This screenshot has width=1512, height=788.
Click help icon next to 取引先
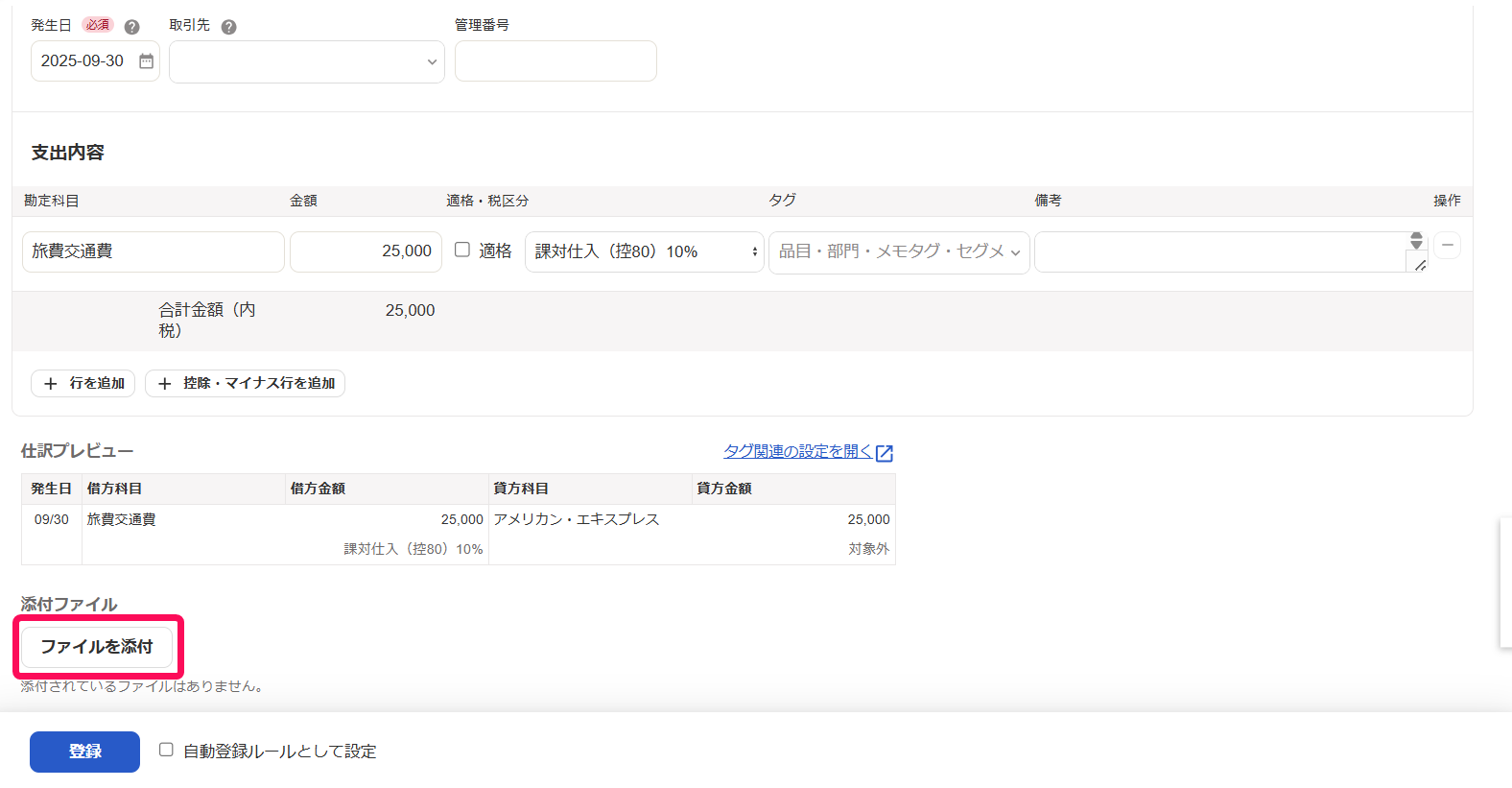[x=228, y=27]
